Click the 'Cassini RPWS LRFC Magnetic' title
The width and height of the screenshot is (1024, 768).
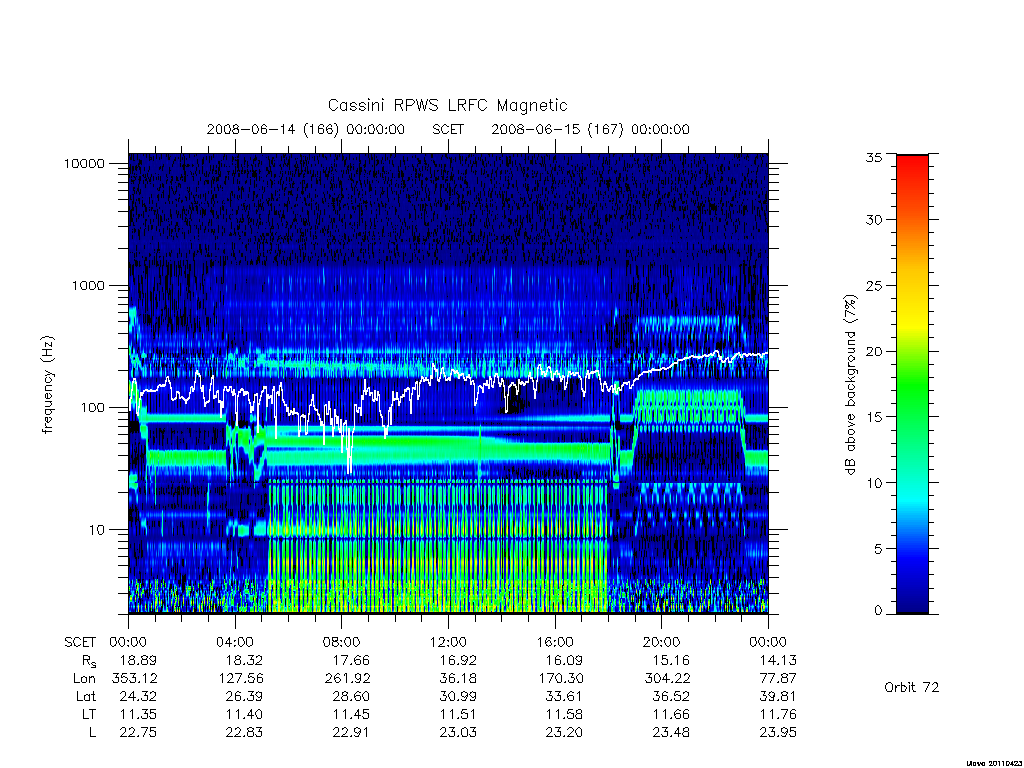click(447, 105)
